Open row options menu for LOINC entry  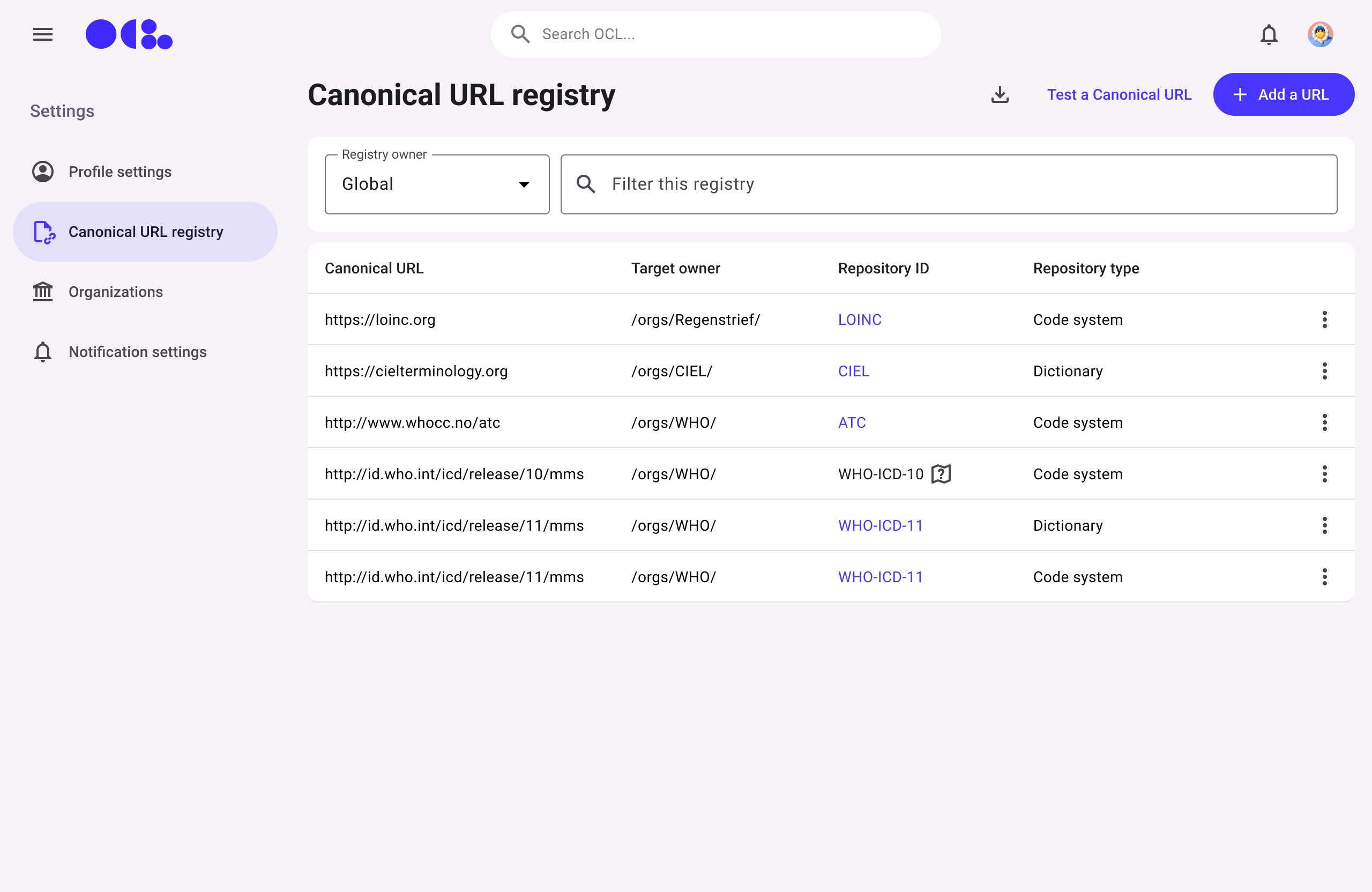pyautogui.click(x=1324, y=319)
